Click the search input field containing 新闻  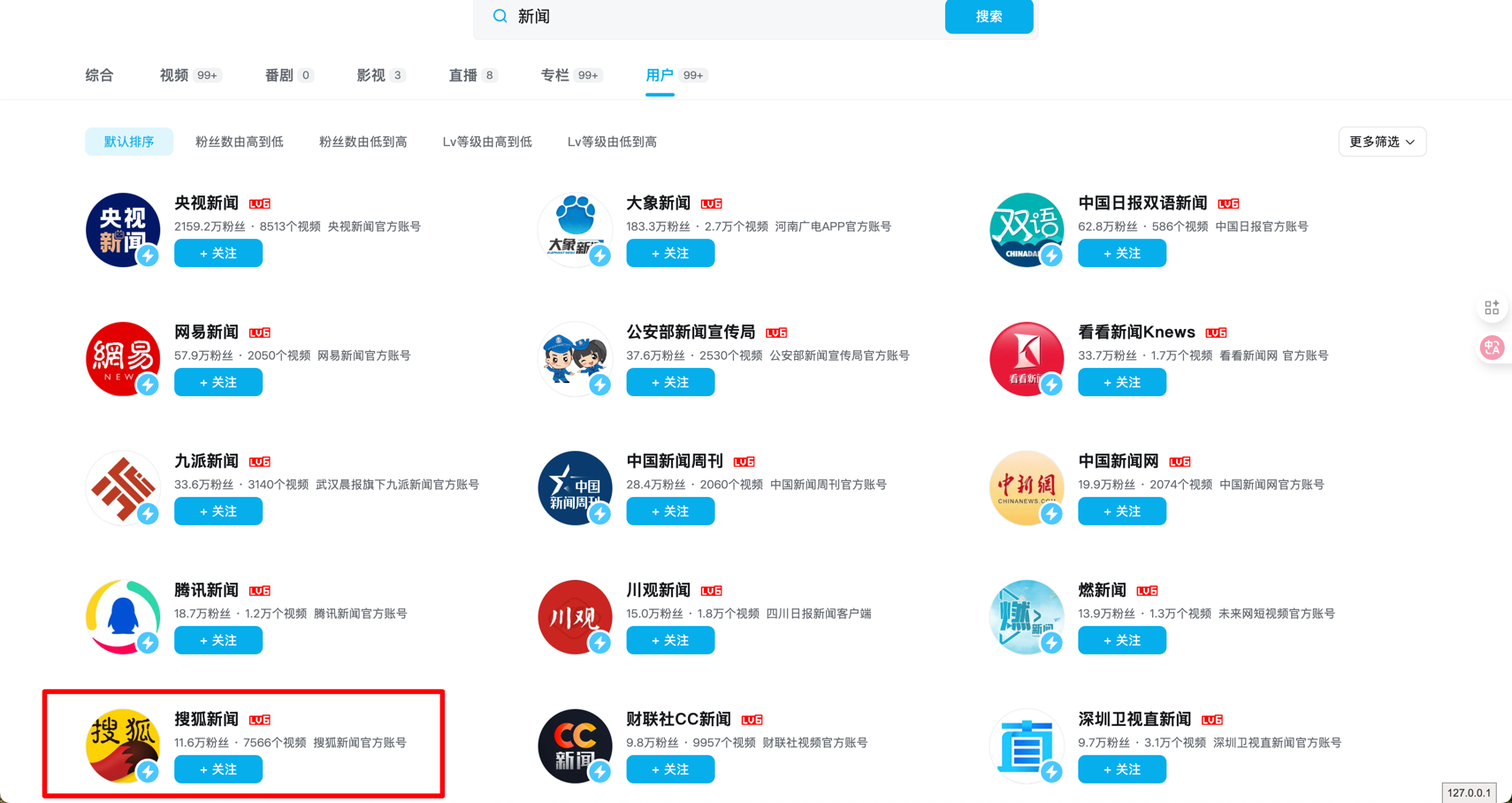point(725,16)
